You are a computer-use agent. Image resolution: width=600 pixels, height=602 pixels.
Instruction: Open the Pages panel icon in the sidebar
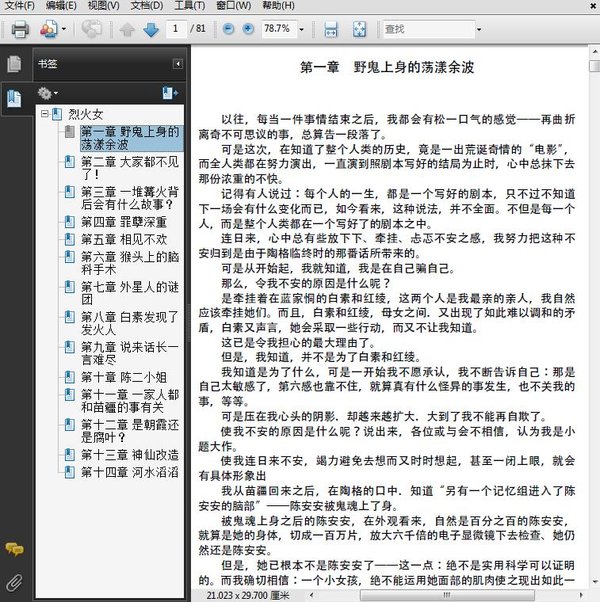(x=14, y=64)
